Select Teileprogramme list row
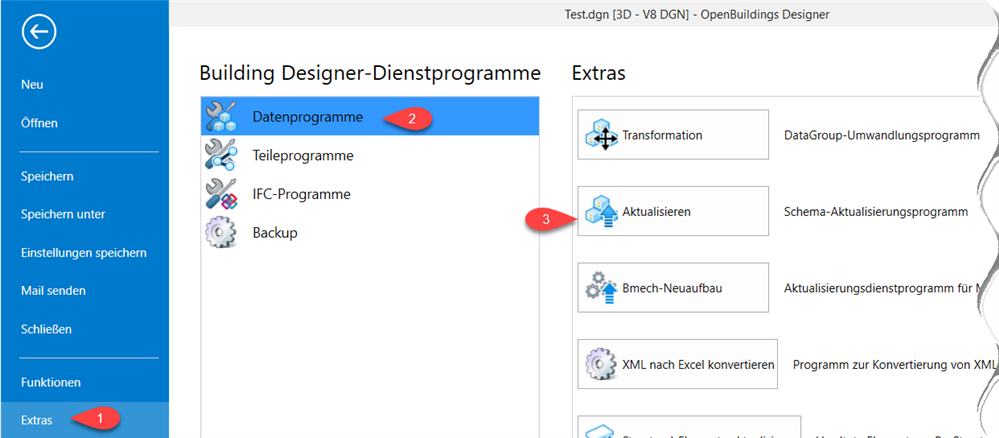The image size is (999, 438). [370, 155]
